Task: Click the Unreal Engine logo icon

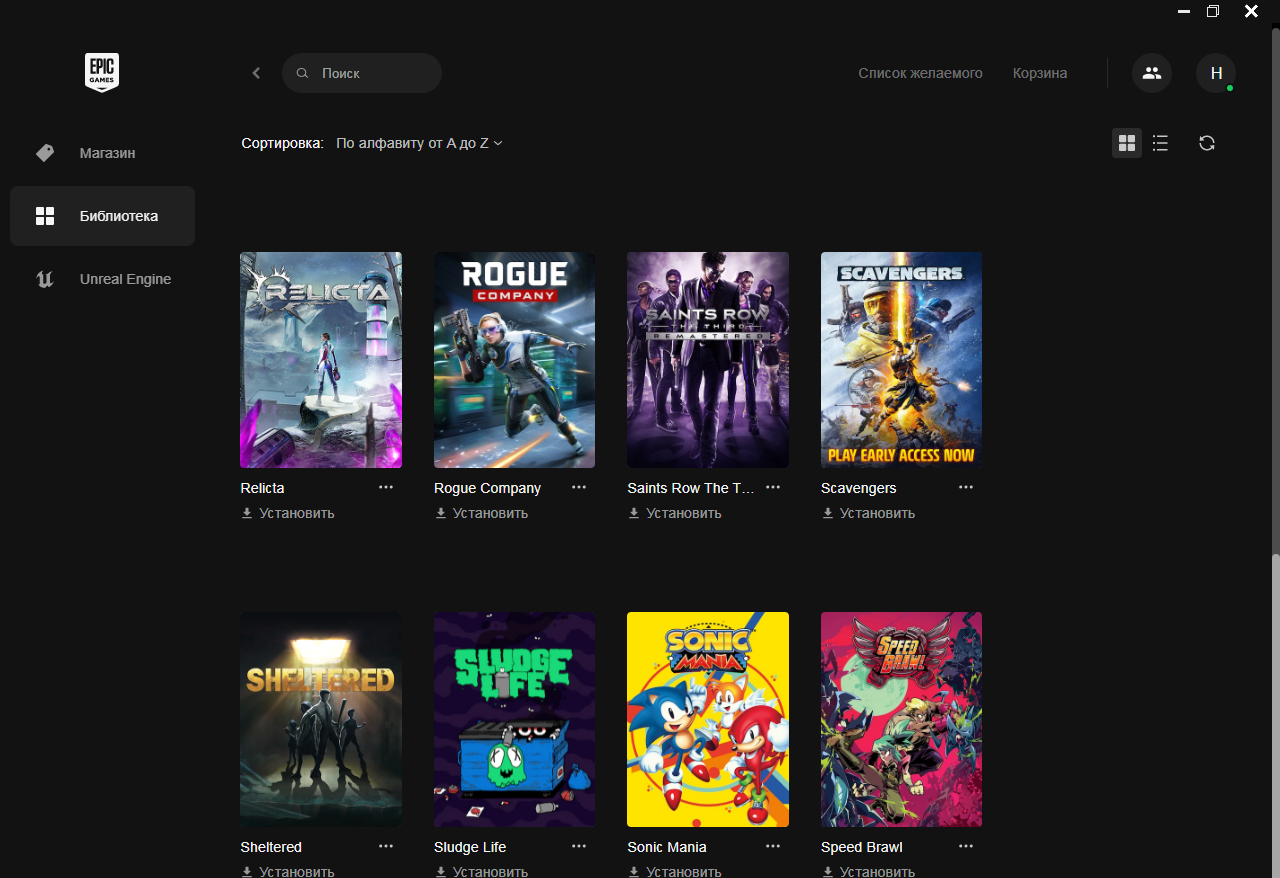Action: [x=44, y=279]
